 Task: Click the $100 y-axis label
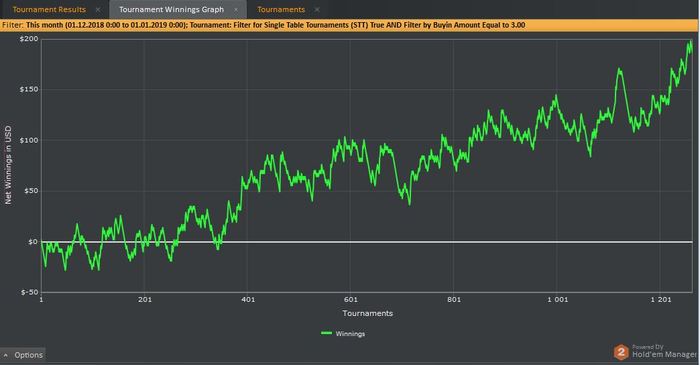29,140
